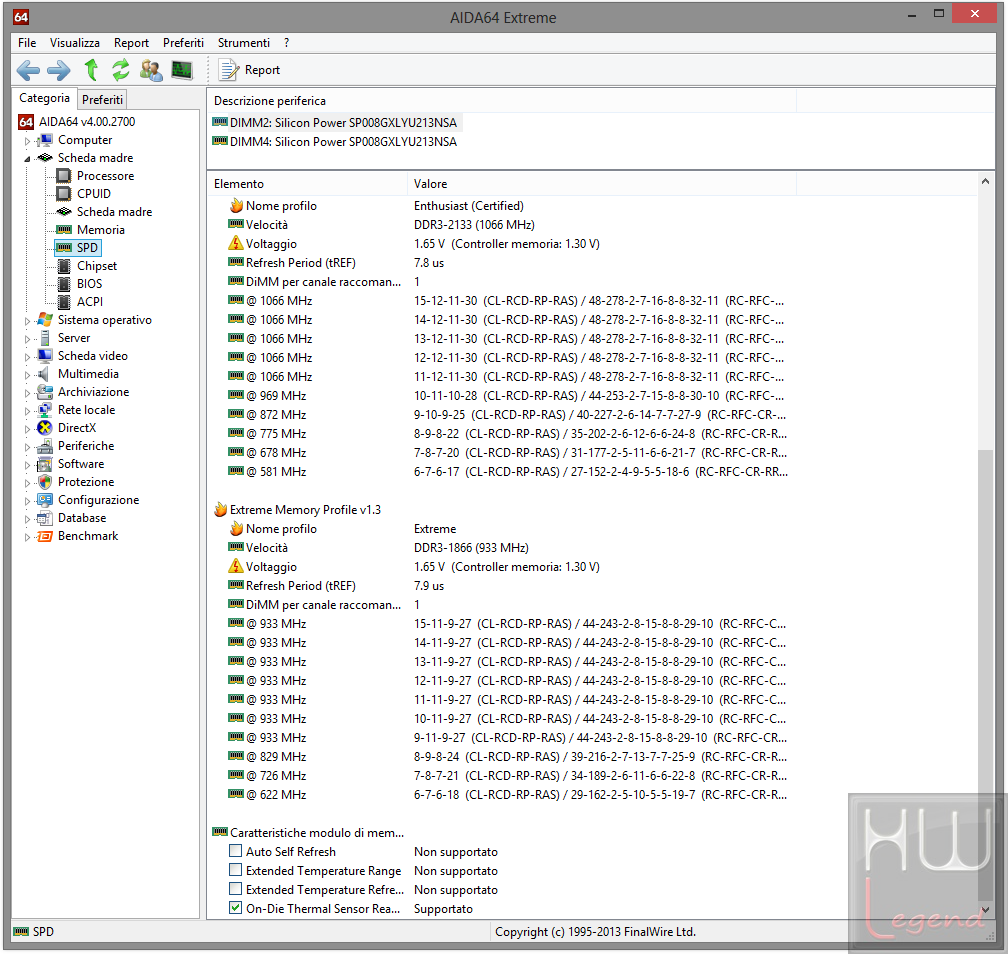Open the user management icon in toolbar

click(x=151, y=70)
